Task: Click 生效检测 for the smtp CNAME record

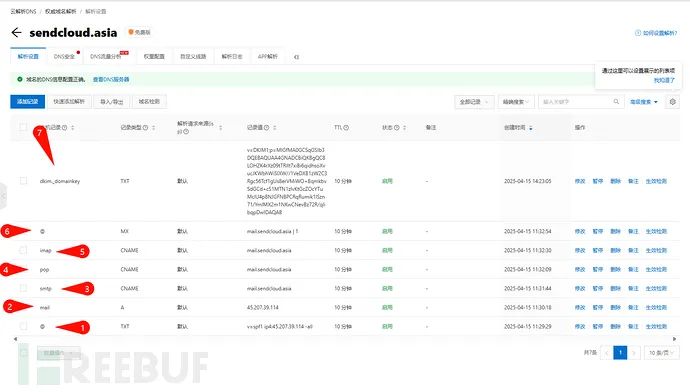Action: (656, 289)
